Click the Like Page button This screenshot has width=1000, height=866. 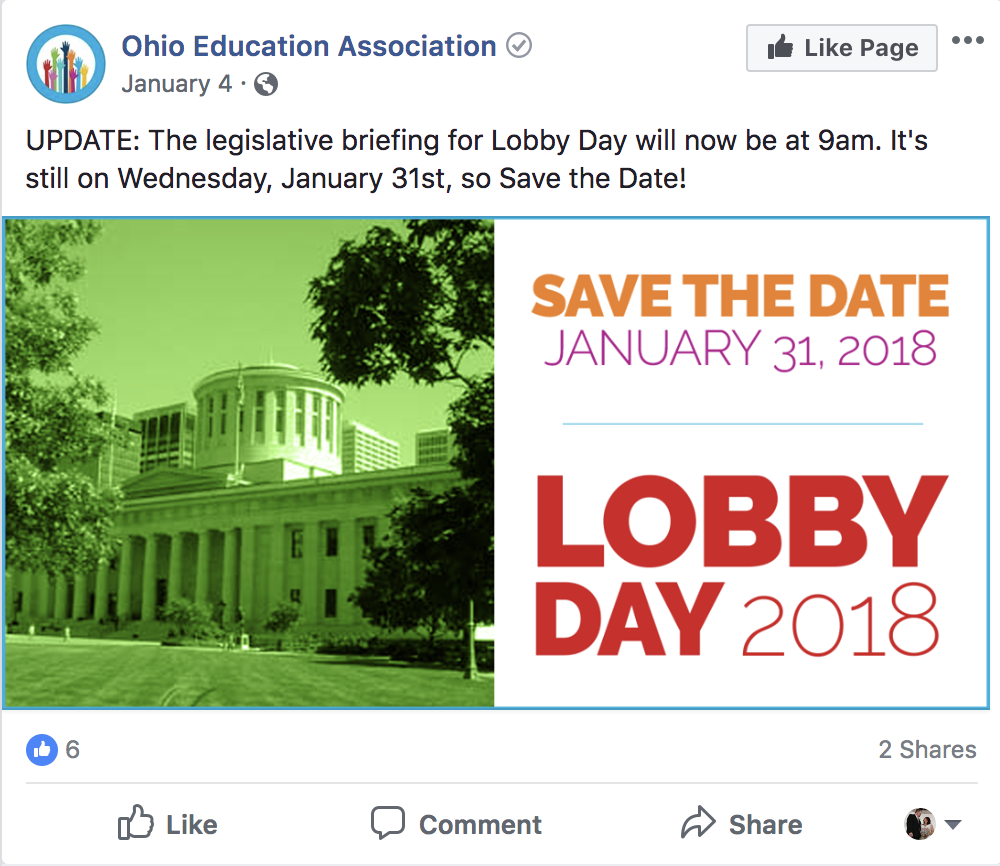pos(842,48)
